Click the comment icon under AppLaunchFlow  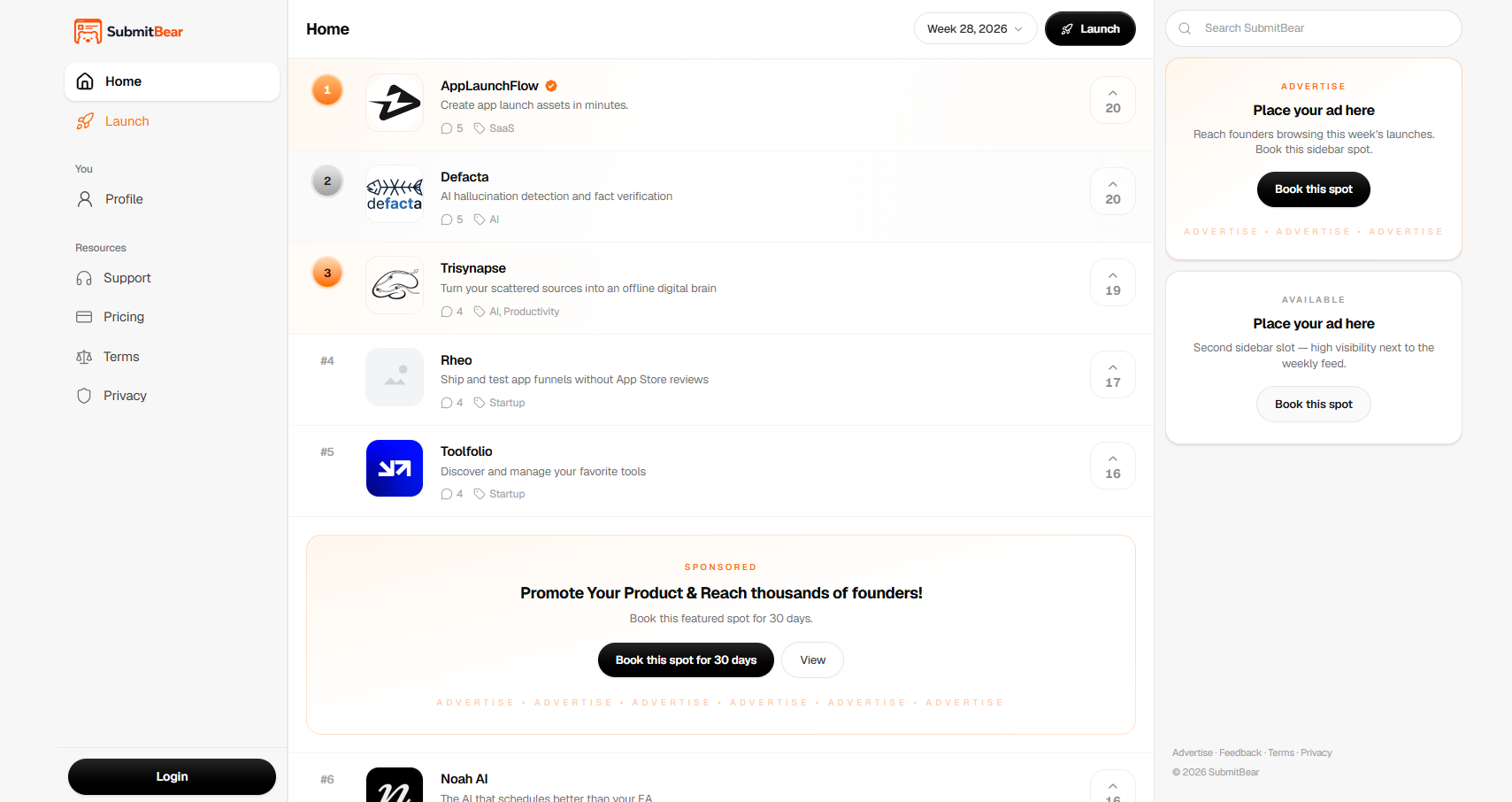pyautogui.click(x=447, y=128)
